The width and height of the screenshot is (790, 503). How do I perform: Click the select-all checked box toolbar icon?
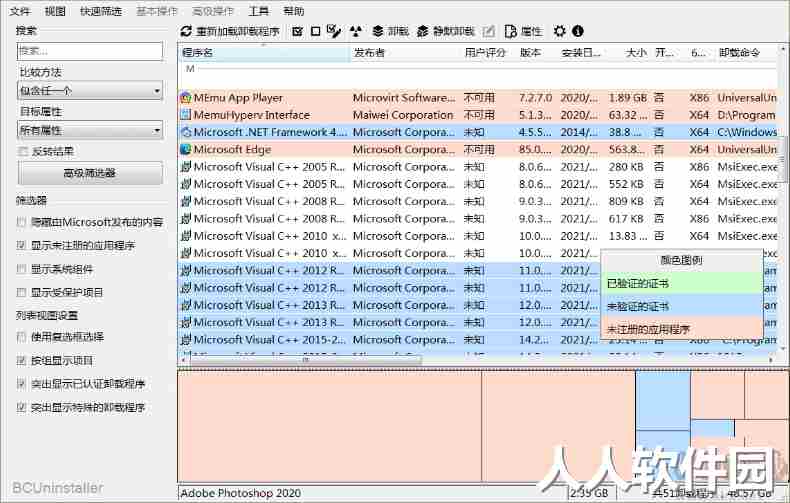tap(297, 31)
